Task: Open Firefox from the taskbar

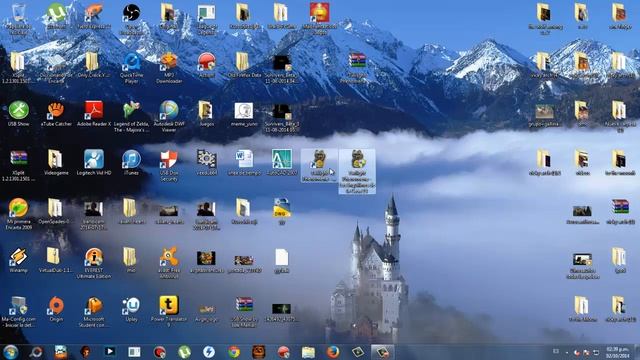Action: coord(333,352)
